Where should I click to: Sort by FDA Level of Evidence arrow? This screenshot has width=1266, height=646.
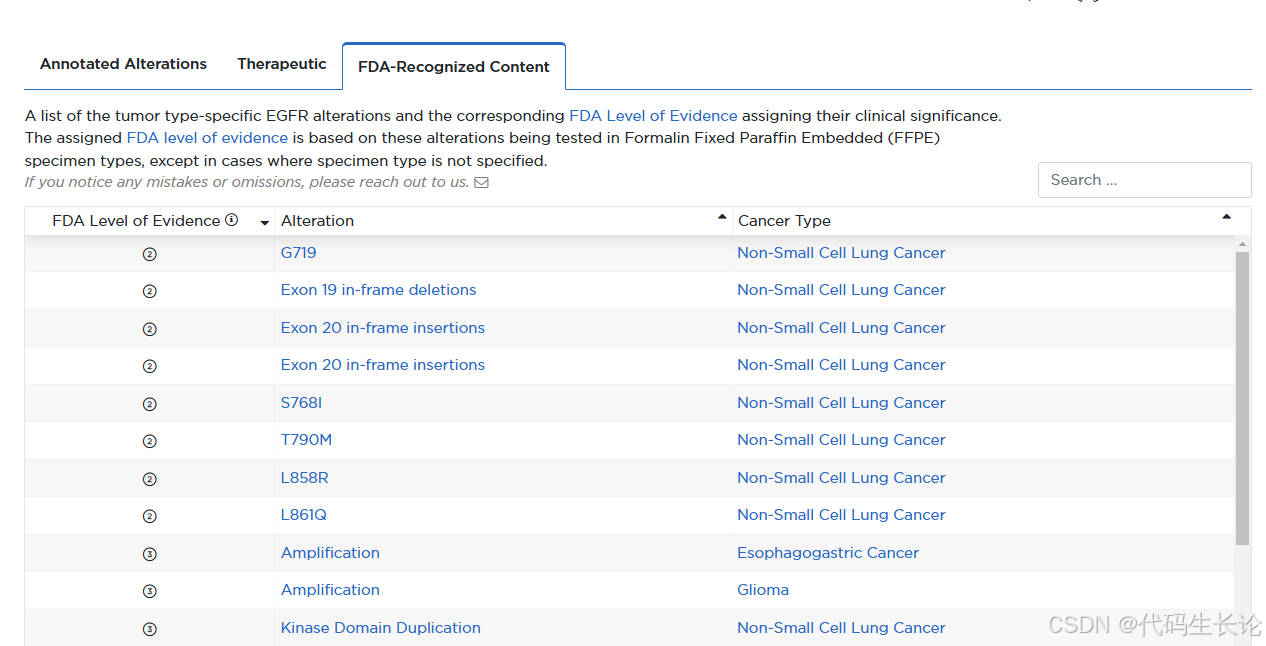(x=264, y=223)
